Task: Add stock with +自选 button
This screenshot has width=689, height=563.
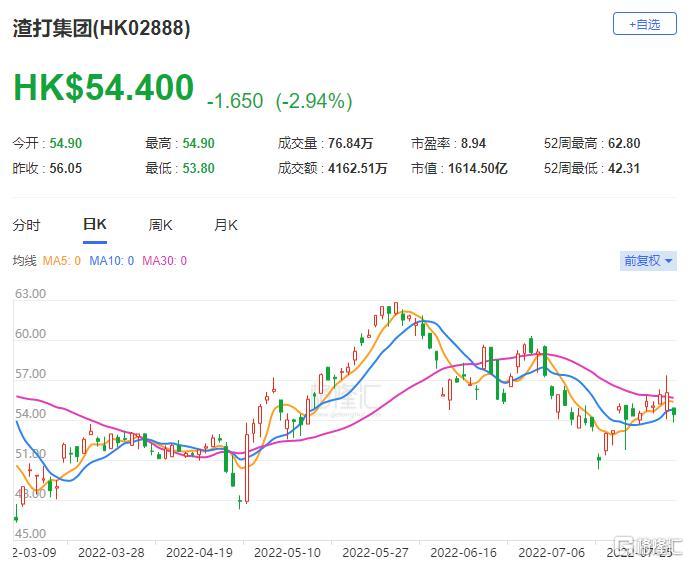Action: coord(645,24)
